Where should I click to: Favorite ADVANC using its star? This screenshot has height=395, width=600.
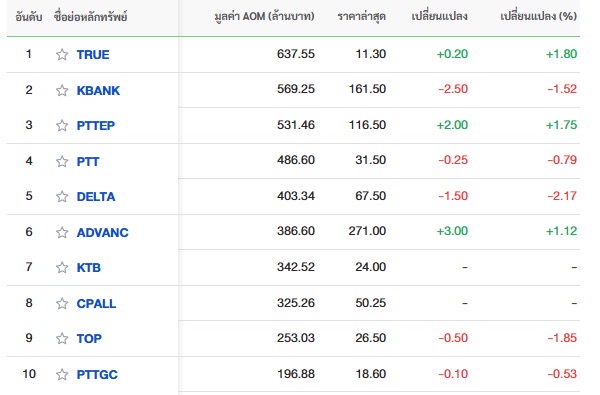click(62, 232)
